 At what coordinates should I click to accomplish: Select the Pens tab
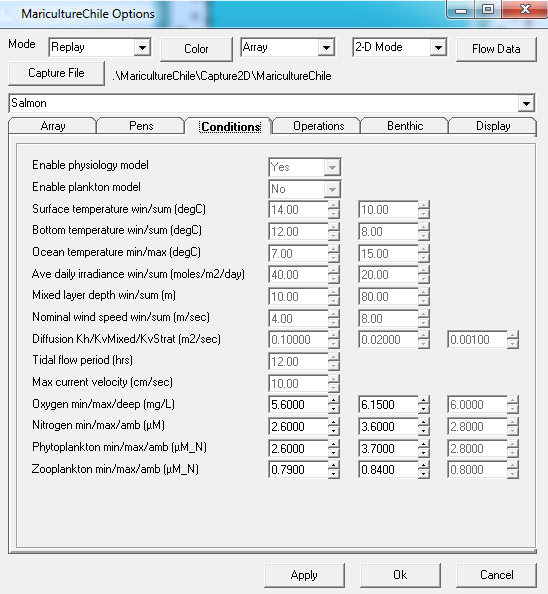pos(141,126)
